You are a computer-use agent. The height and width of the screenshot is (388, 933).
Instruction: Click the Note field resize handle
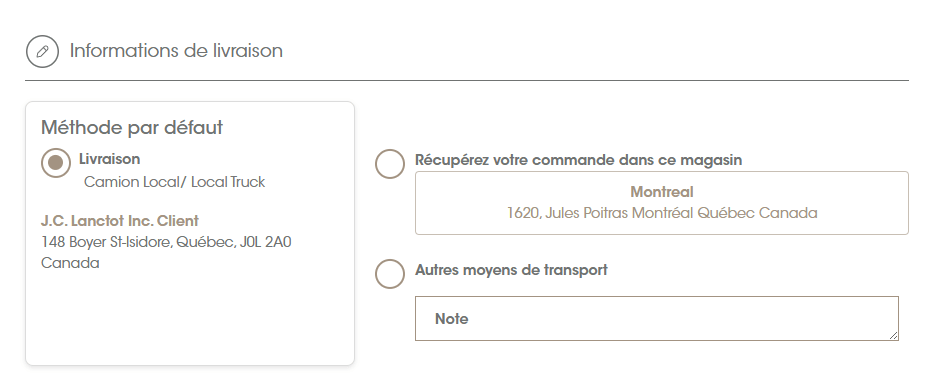[x=893, y=336]
